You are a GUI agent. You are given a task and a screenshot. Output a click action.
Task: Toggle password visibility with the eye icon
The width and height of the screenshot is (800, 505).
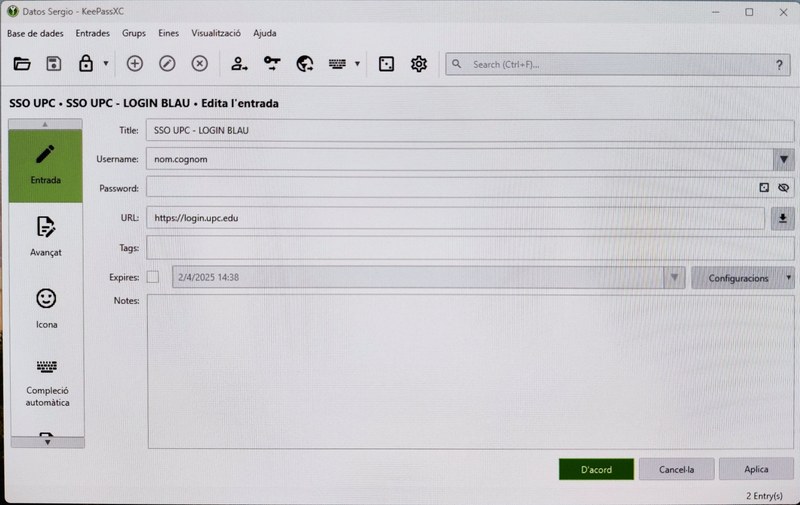[x=783, y=187]
